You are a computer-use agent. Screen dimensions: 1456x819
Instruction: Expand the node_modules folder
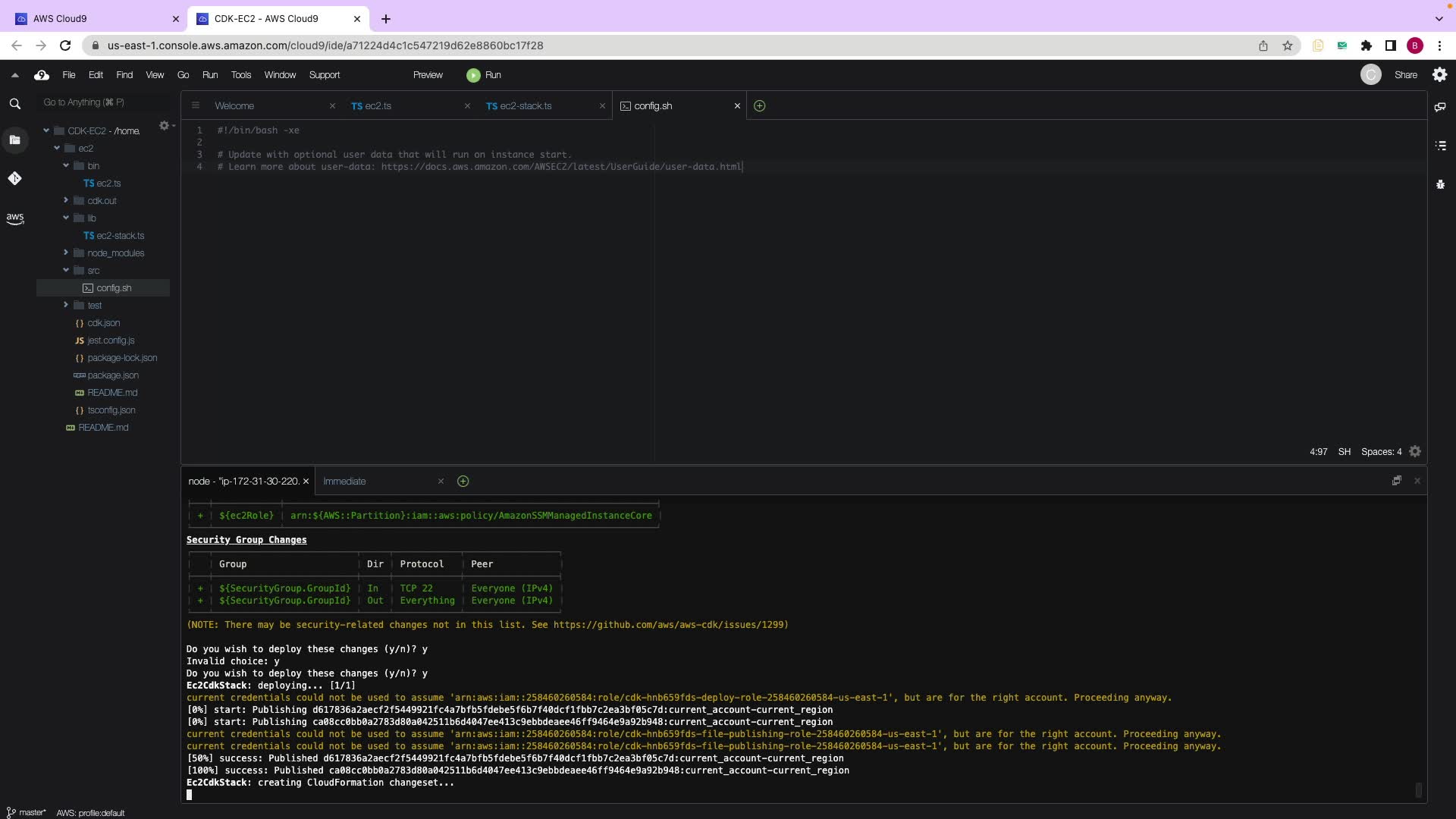click(x=66, y=253)
